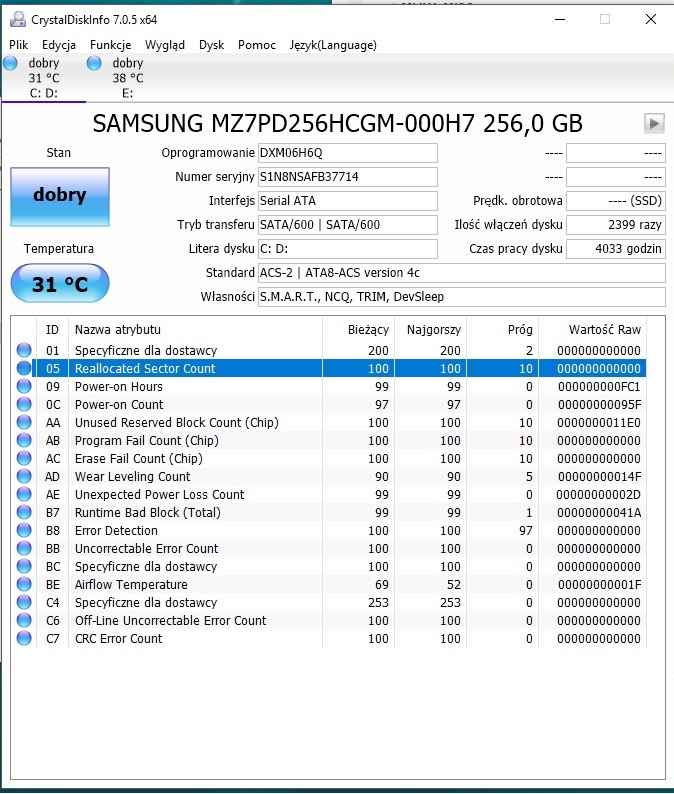
Task: Click the Wartość Raw column header
Action: [x=592, y=330]
